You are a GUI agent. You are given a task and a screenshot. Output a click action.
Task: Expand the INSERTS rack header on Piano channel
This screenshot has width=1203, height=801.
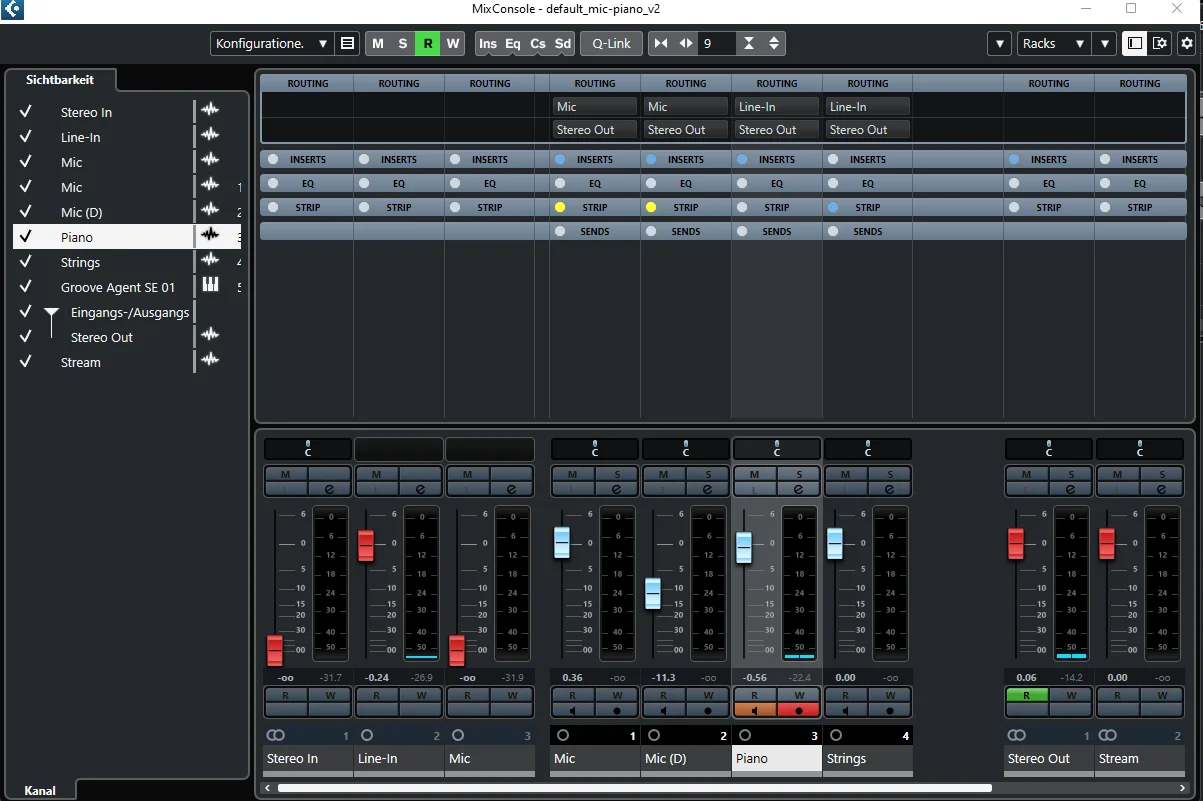coord(777,159)
